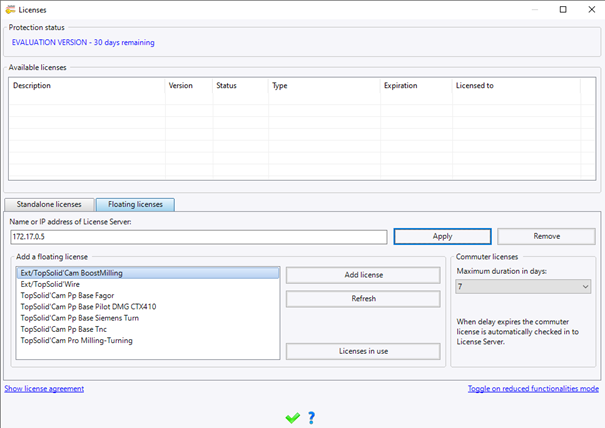The image size is (605, 428).
Task: Select the Floating licenses tab
Action: point(135,205)
